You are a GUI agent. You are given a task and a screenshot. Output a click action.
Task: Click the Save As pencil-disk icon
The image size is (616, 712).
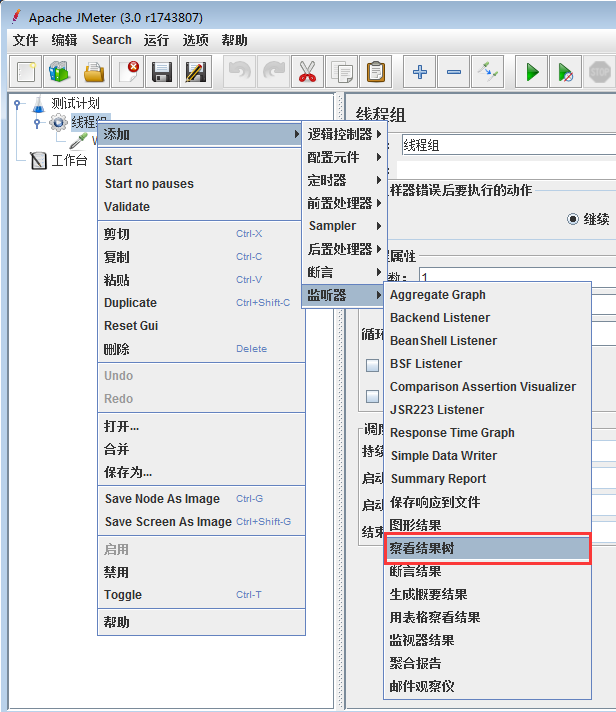(x=196, y=72)
